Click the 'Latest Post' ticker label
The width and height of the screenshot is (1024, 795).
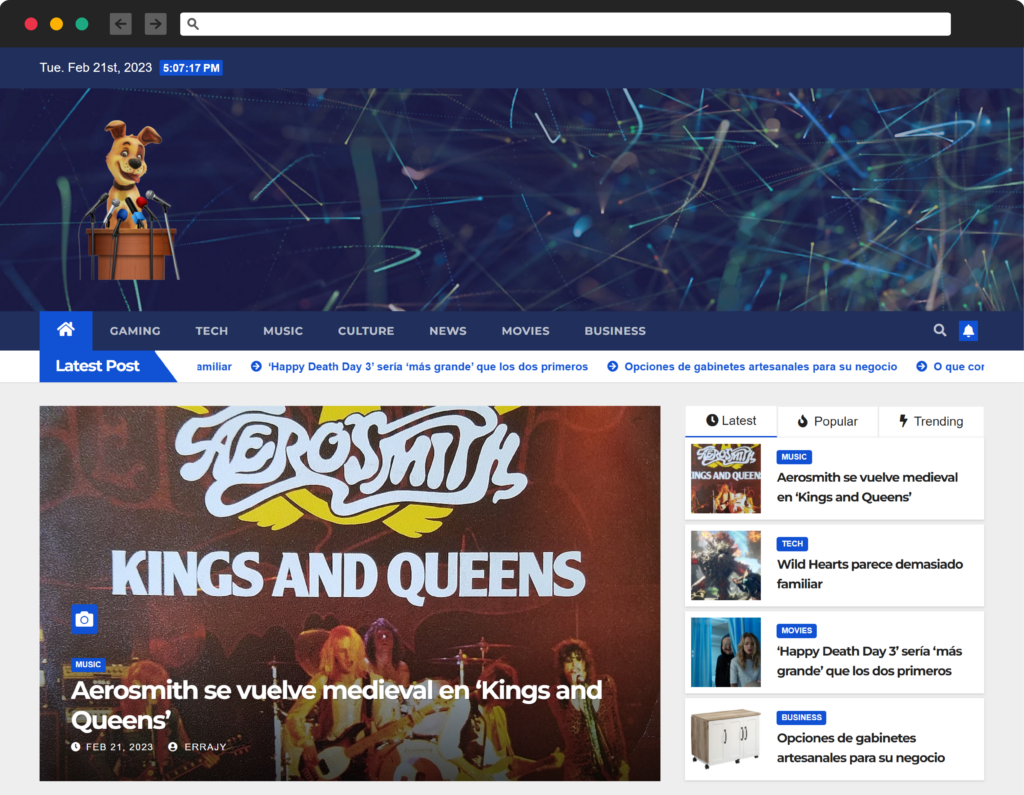coord(97,366)
